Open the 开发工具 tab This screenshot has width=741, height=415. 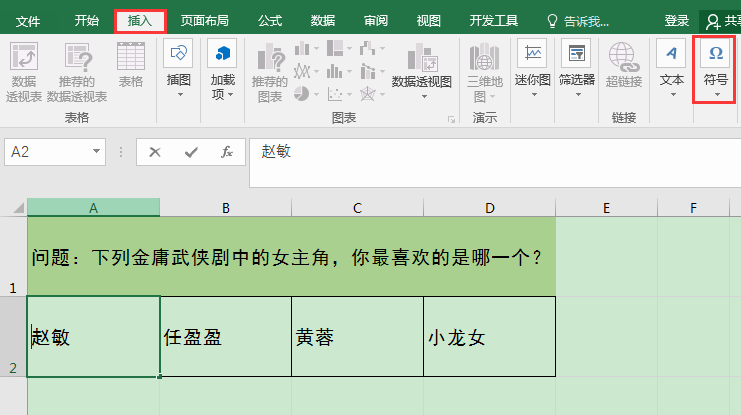493,21
